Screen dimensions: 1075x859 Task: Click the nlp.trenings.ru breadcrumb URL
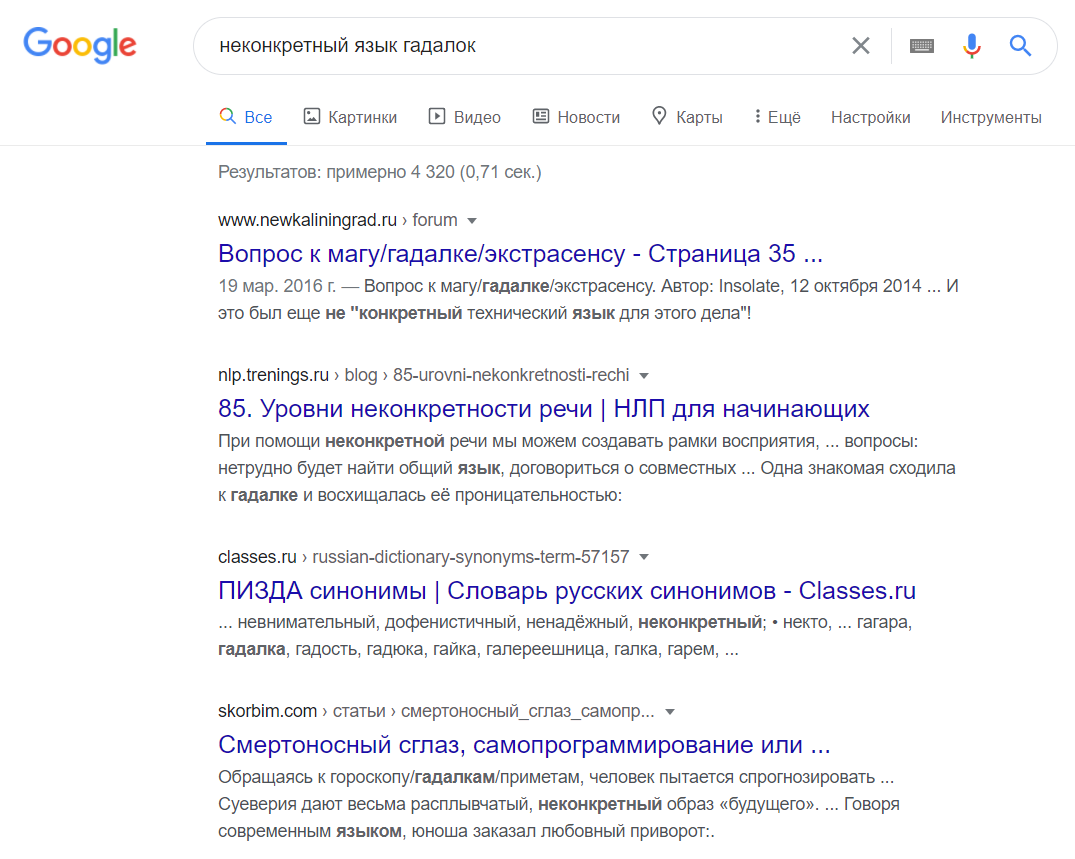[x=424, y=375]
